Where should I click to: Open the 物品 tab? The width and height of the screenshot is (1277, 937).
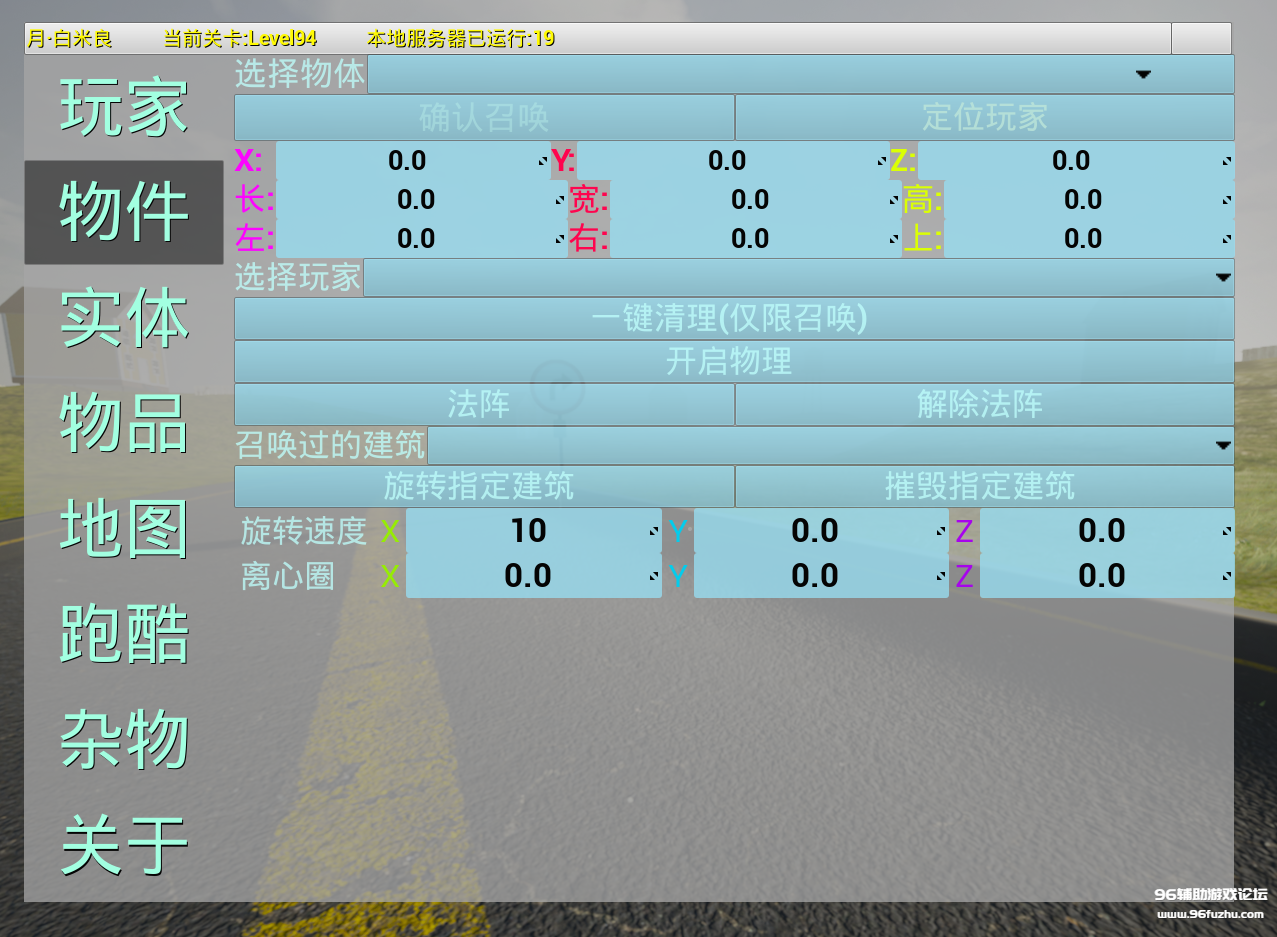point(124,422)
